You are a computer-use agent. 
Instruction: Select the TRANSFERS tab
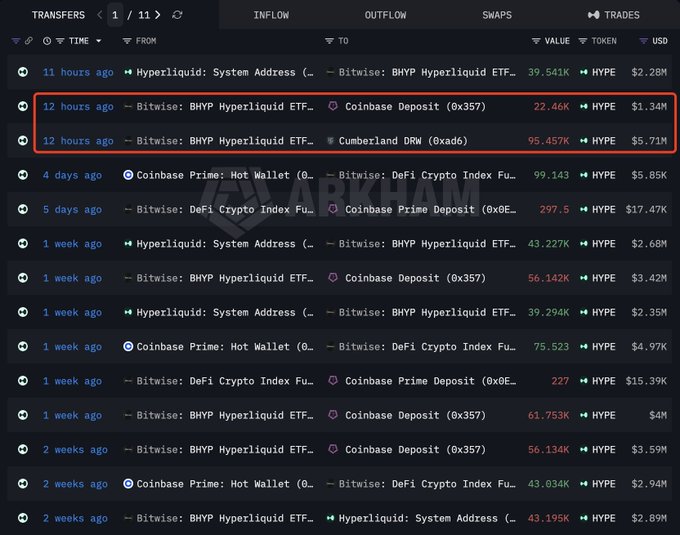tap(58, 15)
